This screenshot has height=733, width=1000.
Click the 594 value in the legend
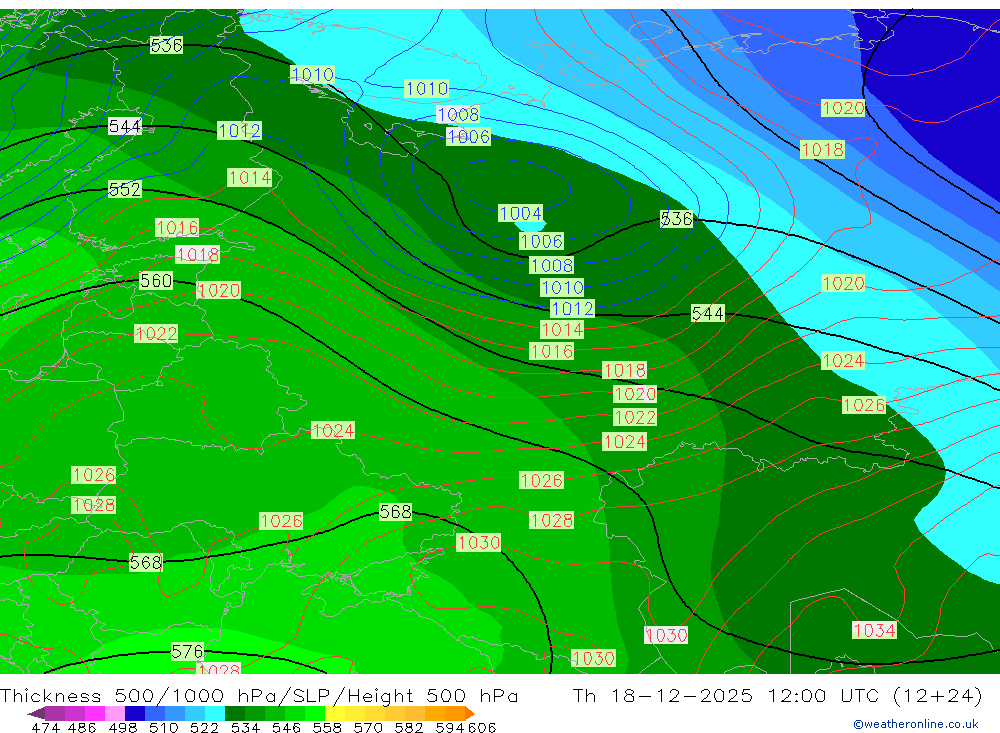[x=450, y=727]
